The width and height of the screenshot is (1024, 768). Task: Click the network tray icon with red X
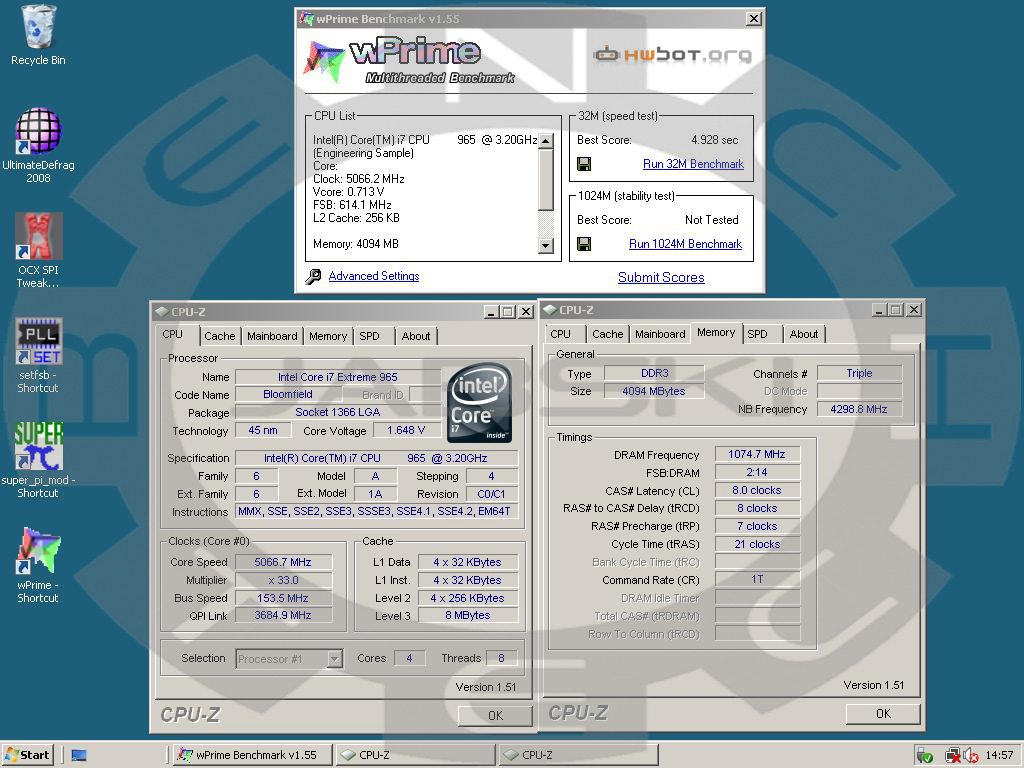(x=953, y=756)
